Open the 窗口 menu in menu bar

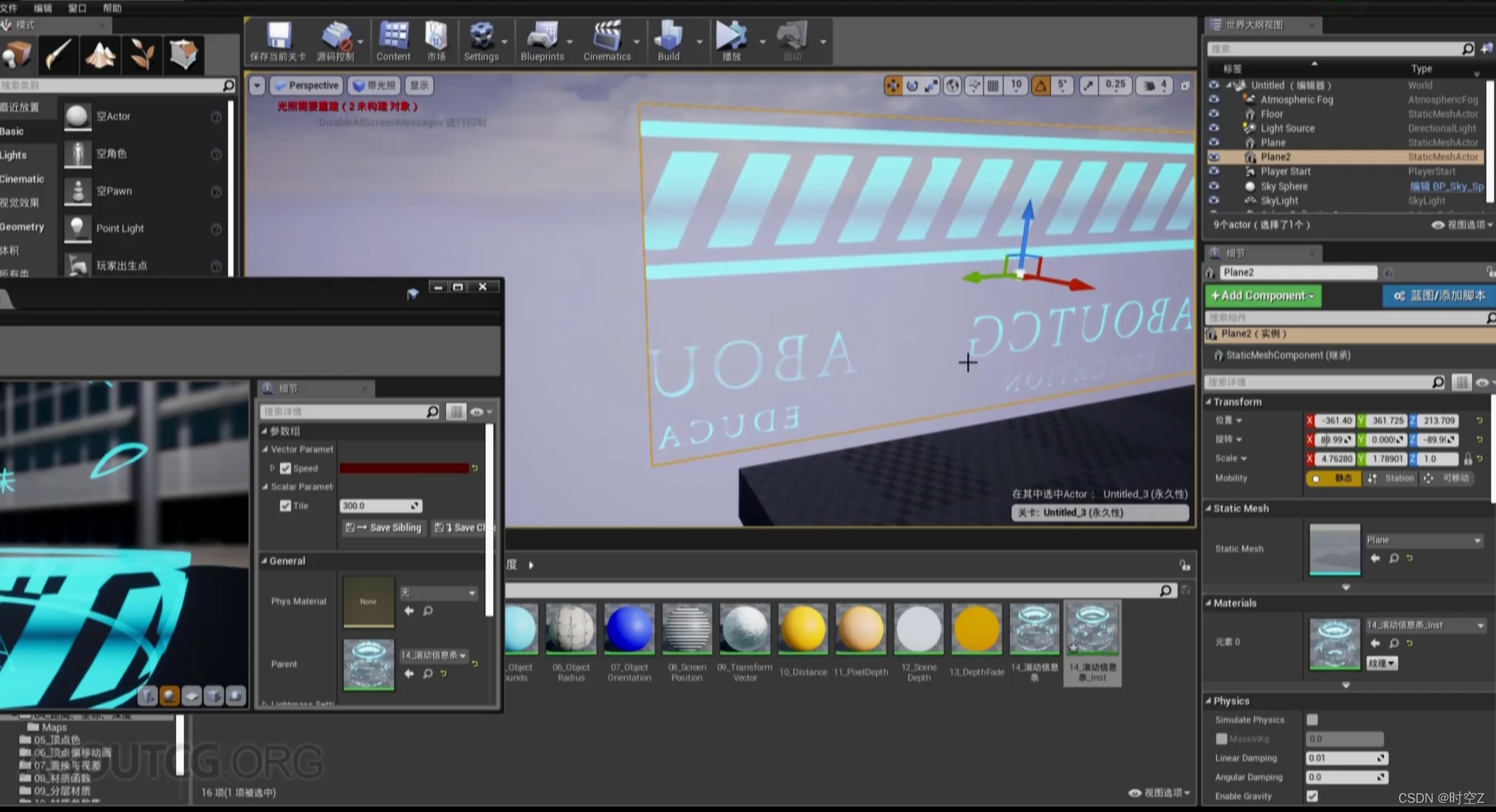pyautogui.click(x=77, y=8)
